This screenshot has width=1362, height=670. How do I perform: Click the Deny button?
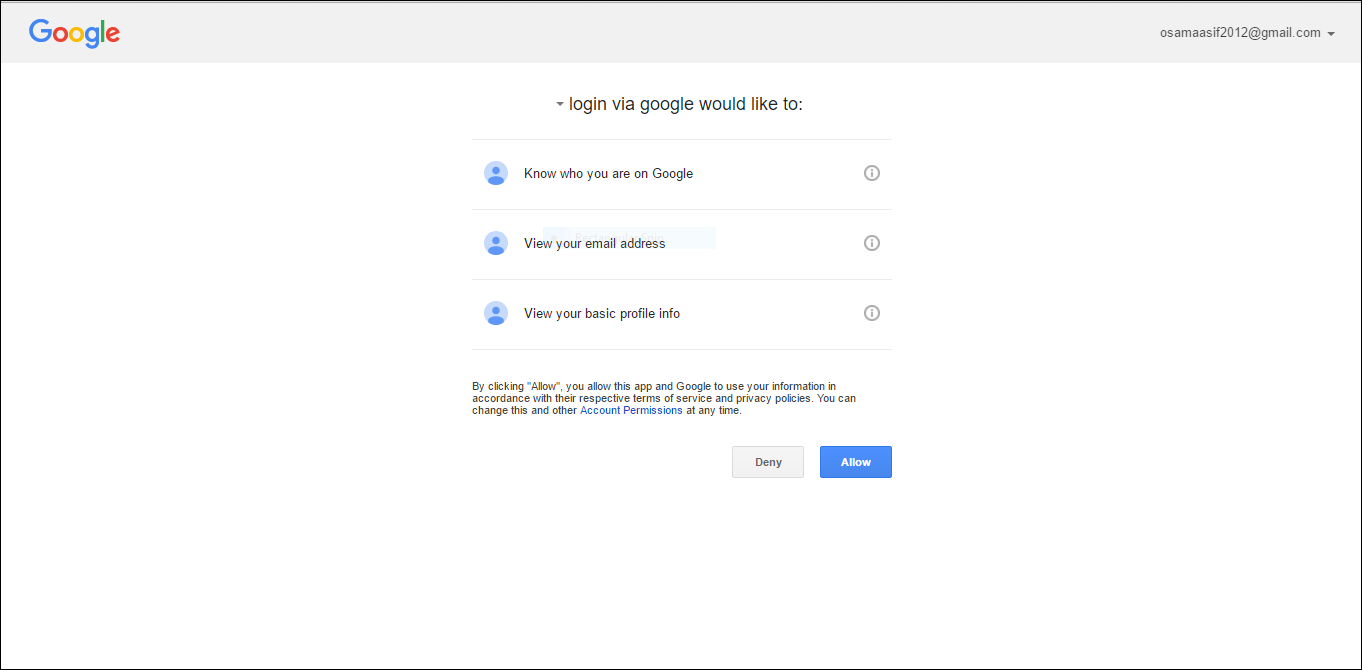(768, 462)
